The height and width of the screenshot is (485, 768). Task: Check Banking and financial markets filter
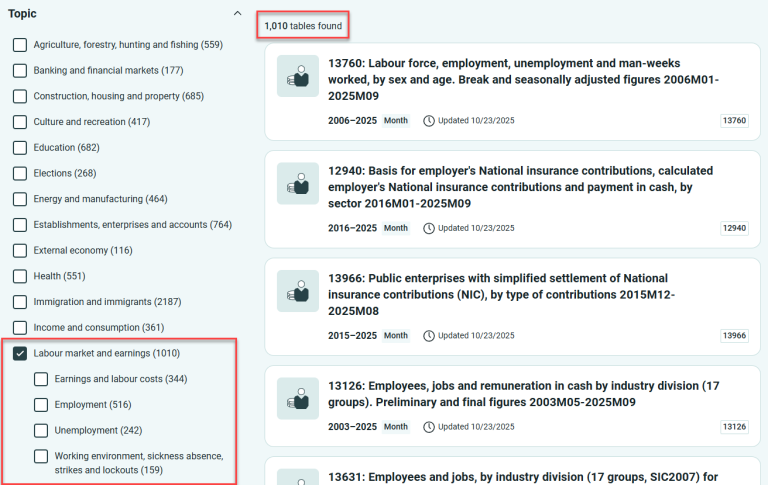(20, 71)
